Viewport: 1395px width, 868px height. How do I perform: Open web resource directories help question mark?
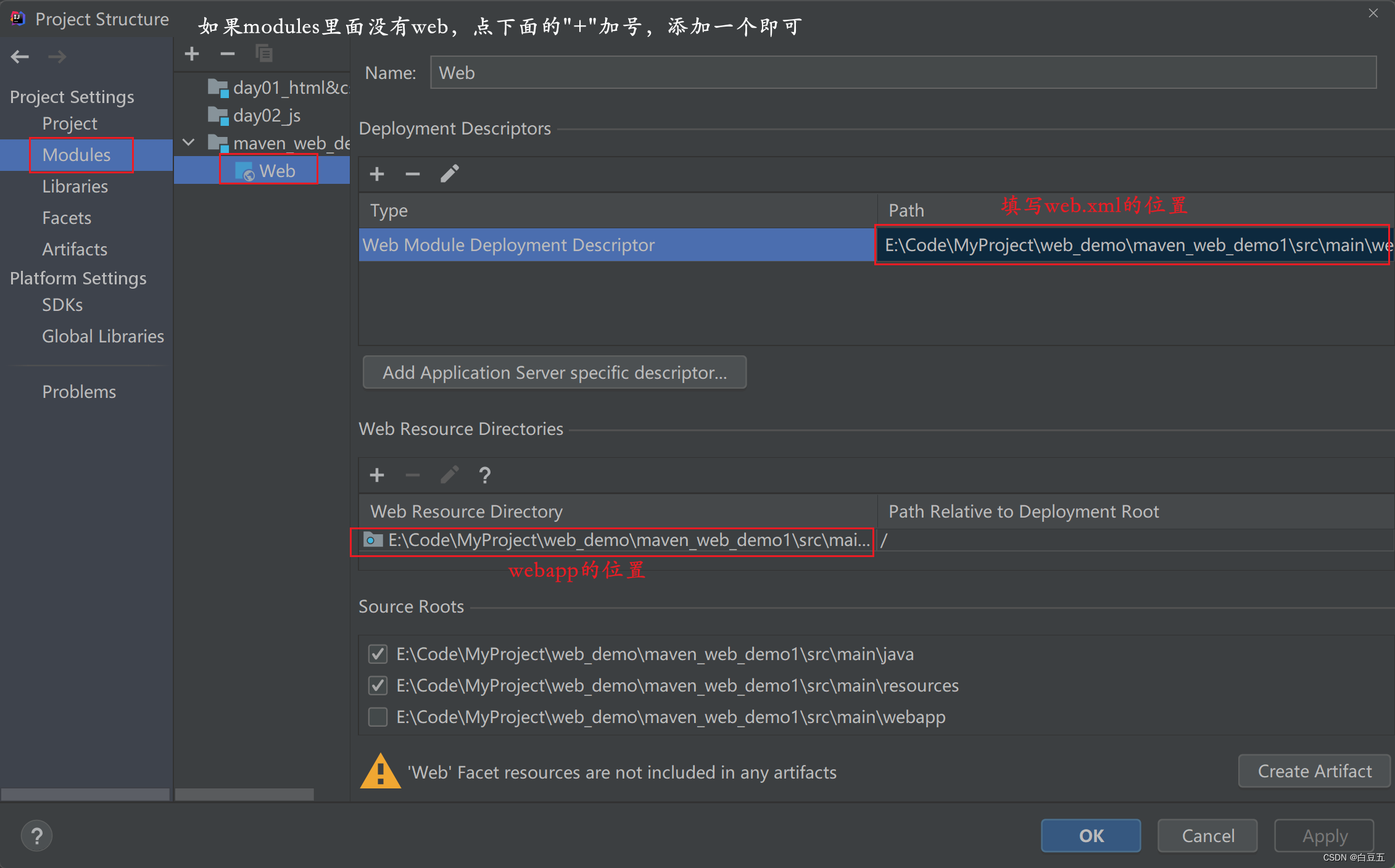click(x=485, y=475)
